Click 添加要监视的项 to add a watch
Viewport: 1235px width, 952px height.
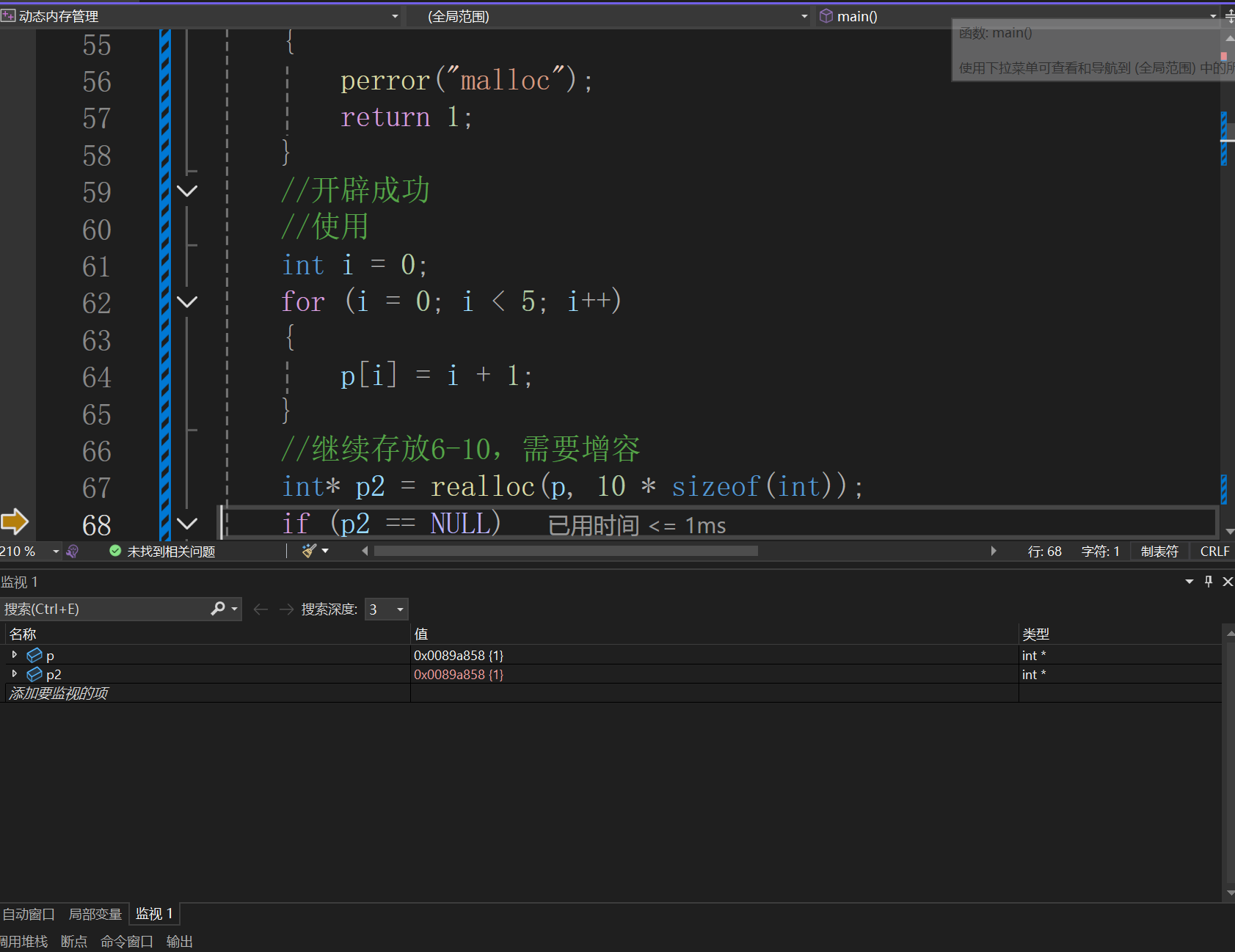tap(59, 693)
